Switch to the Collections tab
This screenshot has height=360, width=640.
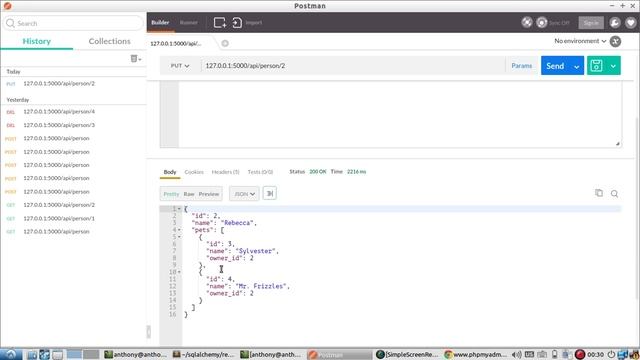109,41
